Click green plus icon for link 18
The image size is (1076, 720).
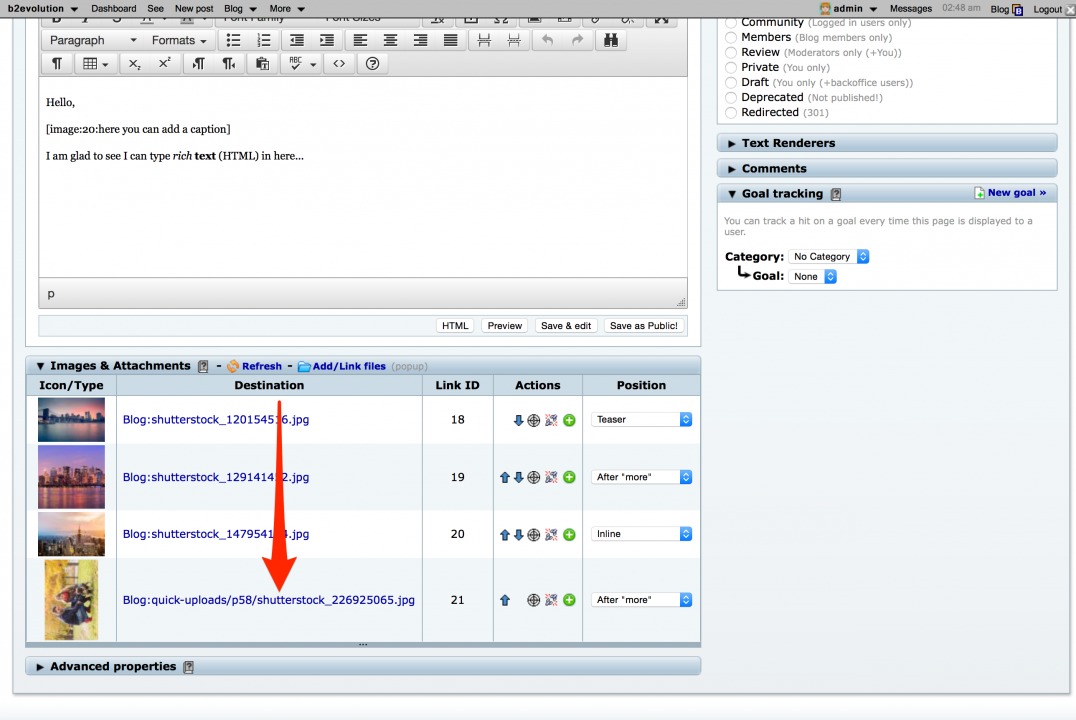tap(570, 420)
